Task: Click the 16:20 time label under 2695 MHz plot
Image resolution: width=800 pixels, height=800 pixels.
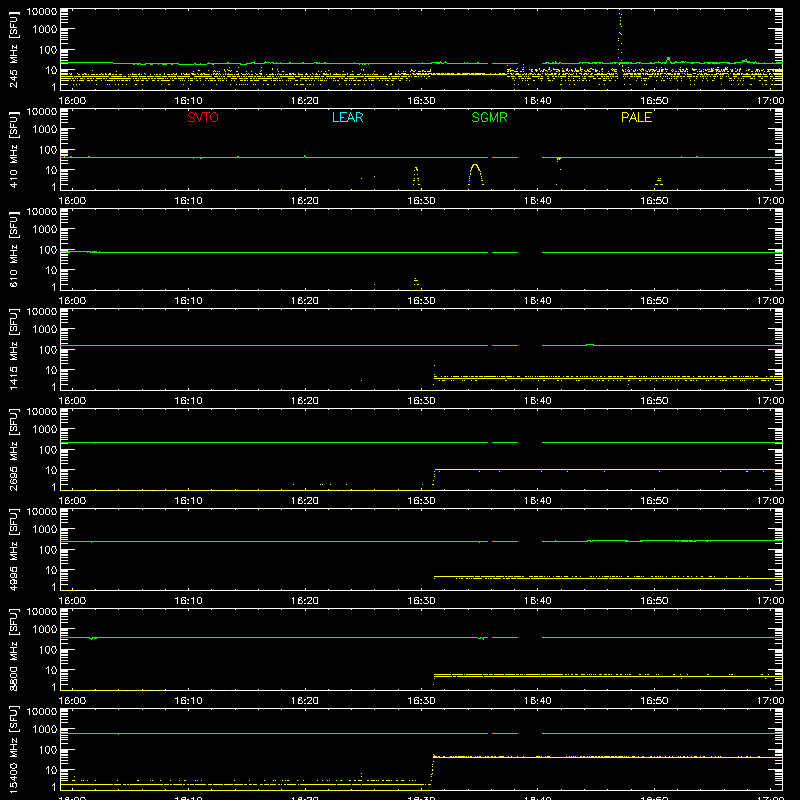Action: pyautogui.click(x=305, y=501)
